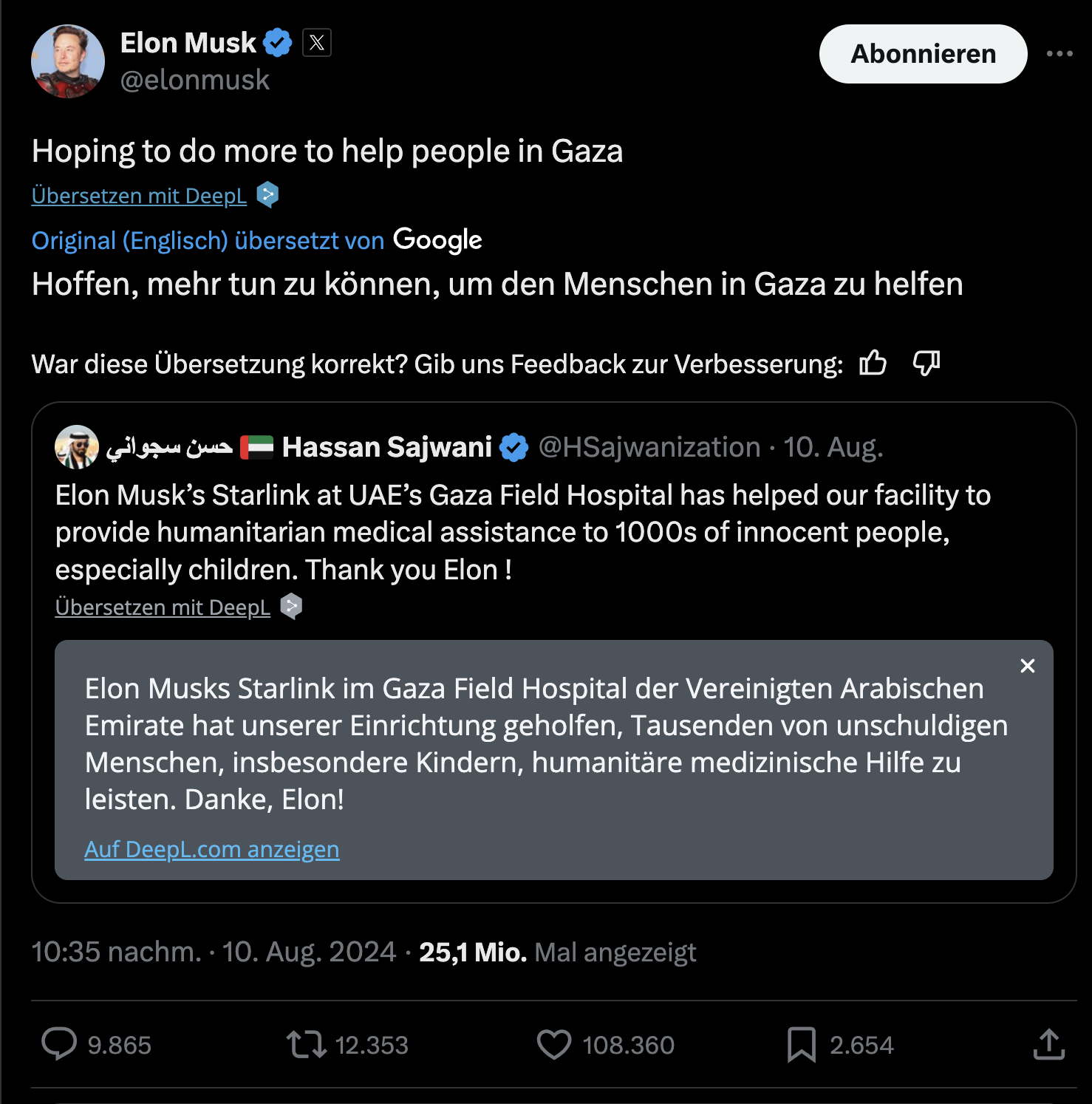Image resolution: width=1092 pixels, height=1104 pixels.
Task: Click the X affiliation badge
Action: (x=317, y=43)
